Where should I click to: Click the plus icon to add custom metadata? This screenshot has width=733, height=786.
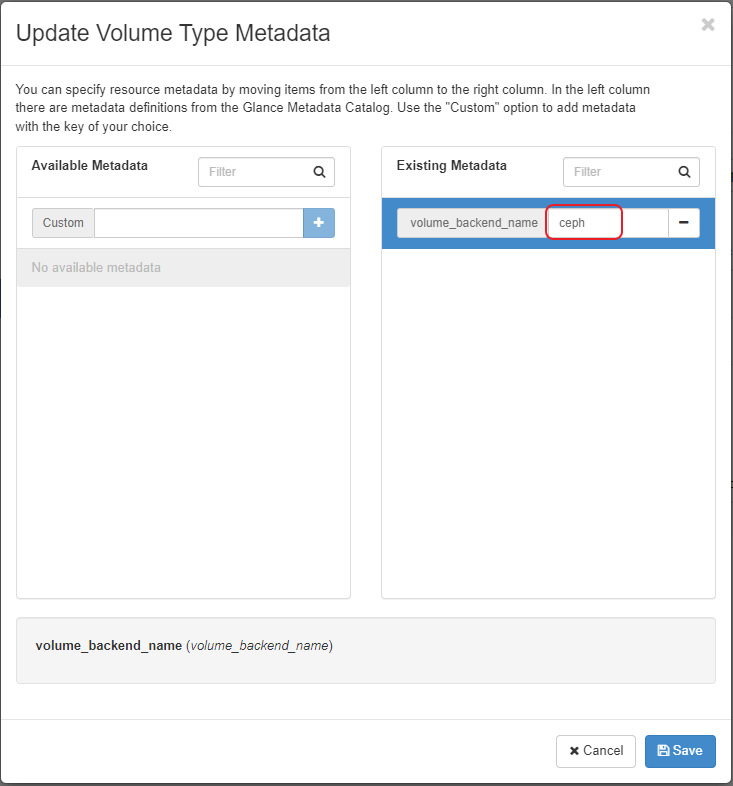click(319, 223)
